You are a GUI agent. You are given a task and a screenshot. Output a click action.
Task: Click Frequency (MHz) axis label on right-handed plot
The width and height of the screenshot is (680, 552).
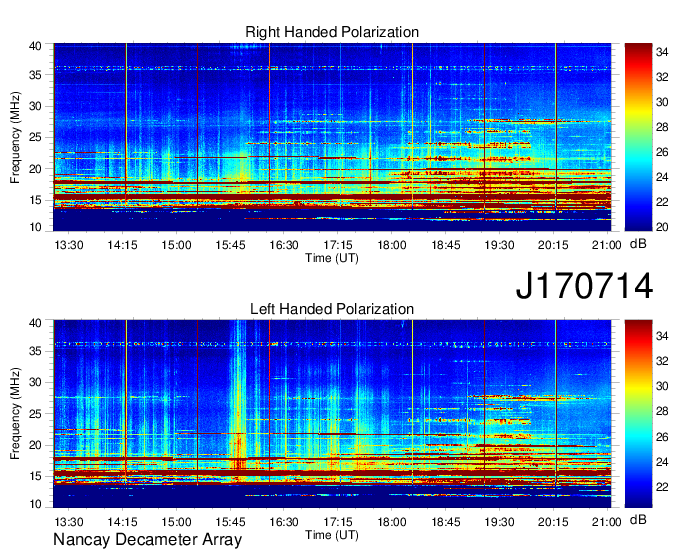15,137
